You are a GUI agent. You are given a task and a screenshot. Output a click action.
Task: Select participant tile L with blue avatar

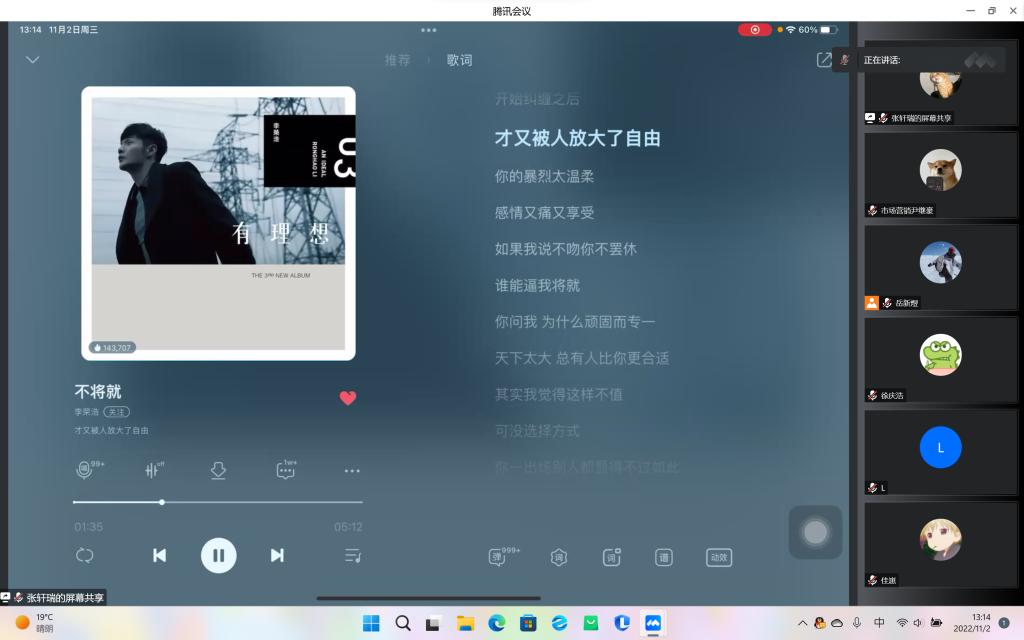(940, 453)
